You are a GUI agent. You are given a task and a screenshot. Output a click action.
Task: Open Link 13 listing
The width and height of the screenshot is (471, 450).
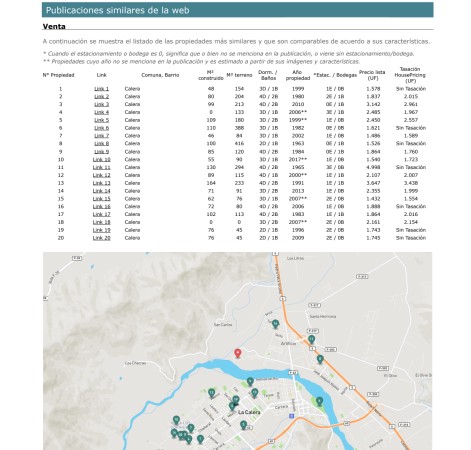[x=101, y=183]
